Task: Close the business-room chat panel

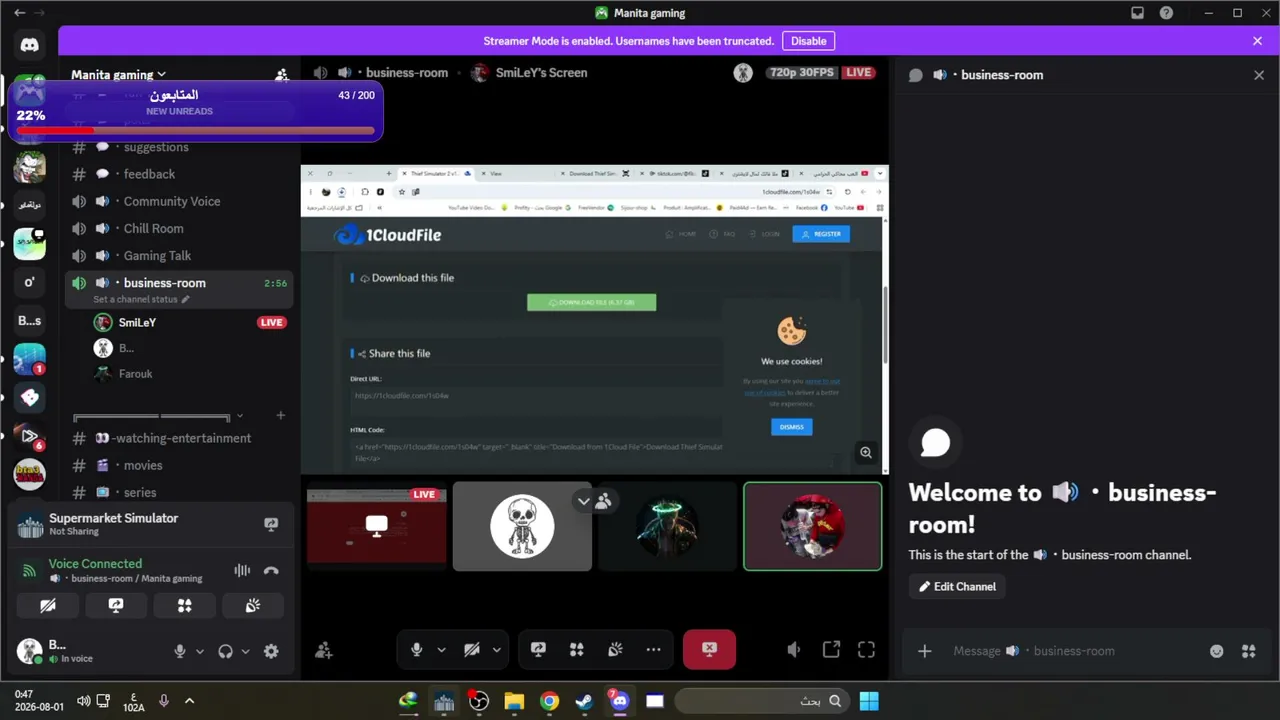Action: 1259,75
